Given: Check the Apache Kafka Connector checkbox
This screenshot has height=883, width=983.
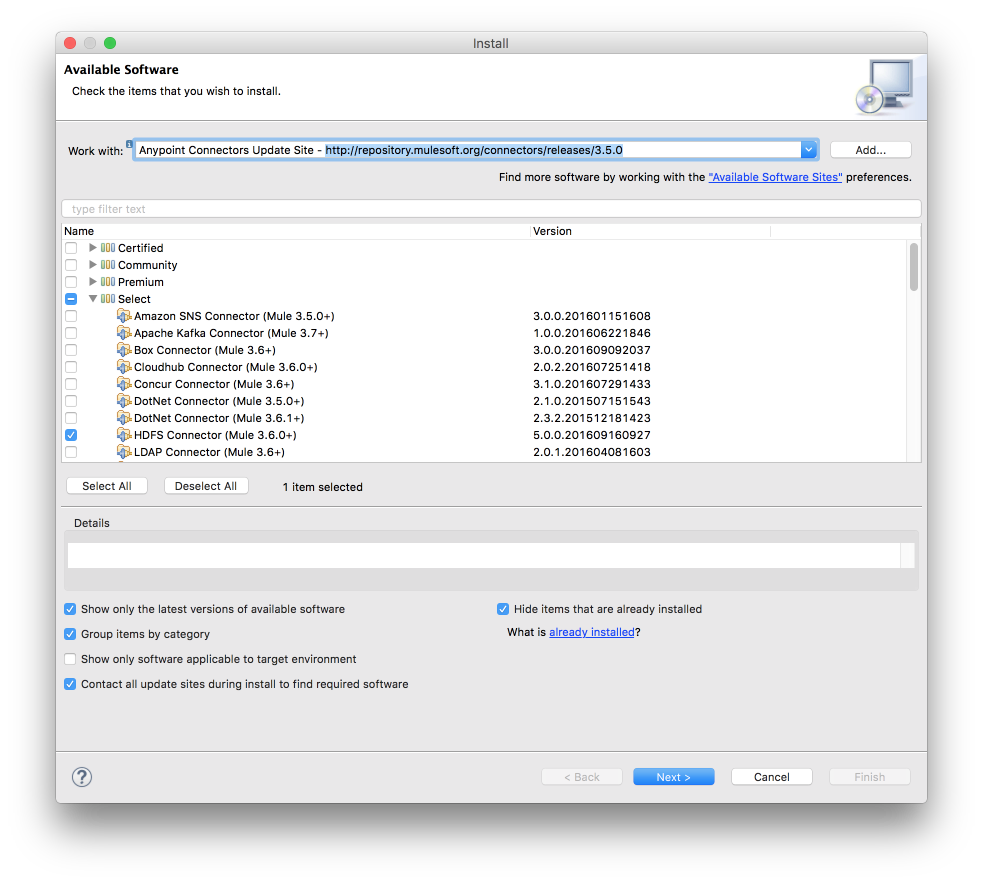Looking at the screenshot, I should pyautogui.click(x=71, y=333).
